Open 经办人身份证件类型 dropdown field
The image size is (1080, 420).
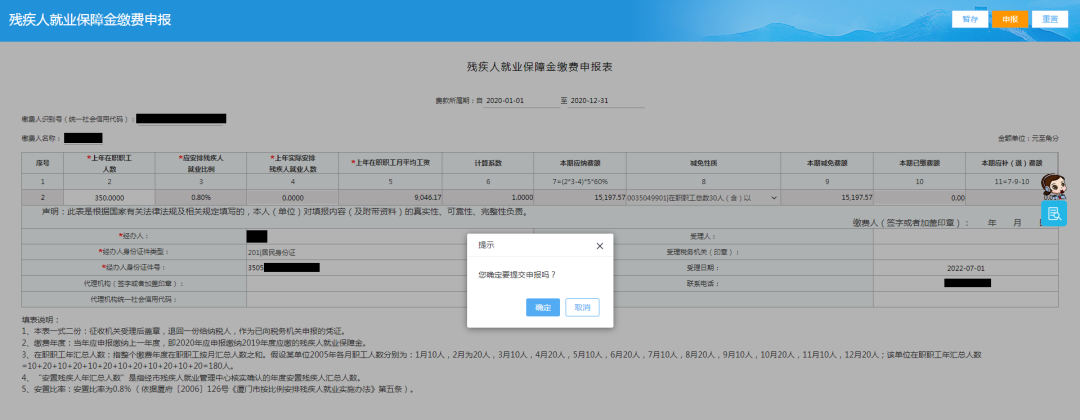tap(355, 252)
